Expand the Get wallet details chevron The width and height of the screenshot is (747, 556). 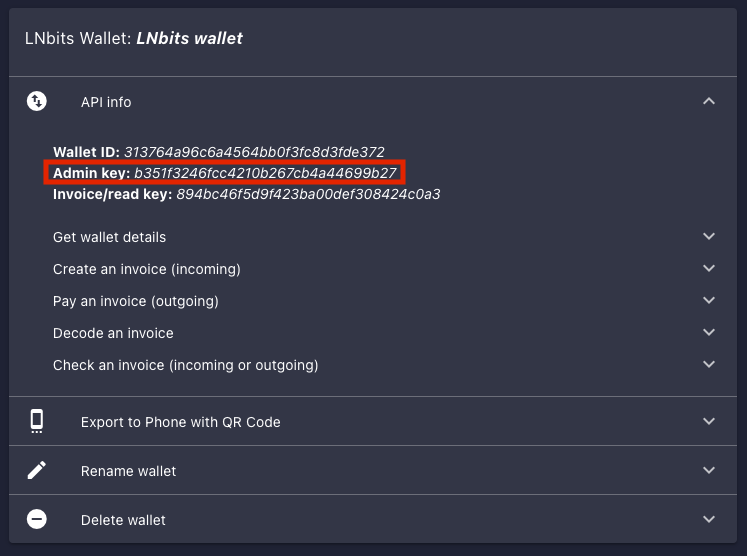coord(709,237)
